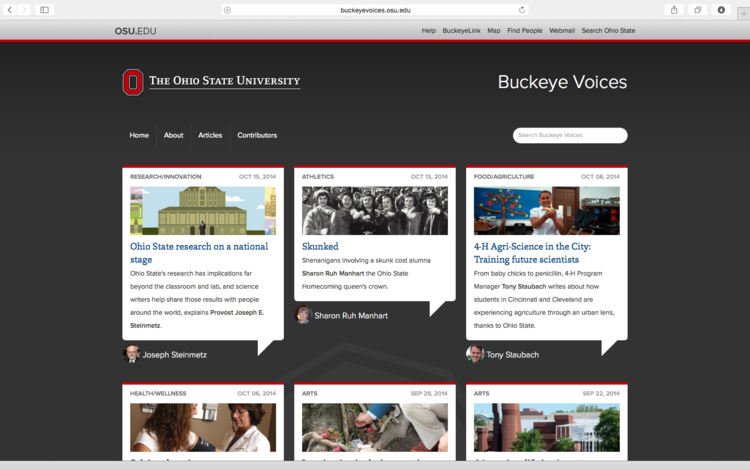Toggle the Safari sidebar button

(44, 10)
